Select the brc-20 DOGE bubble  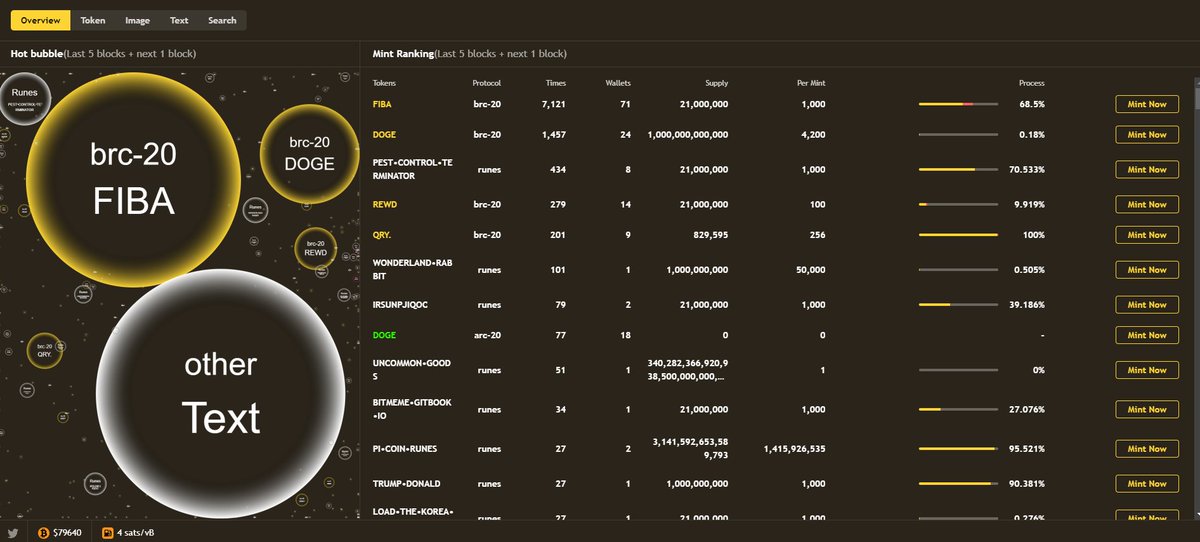tap(310, 153)
